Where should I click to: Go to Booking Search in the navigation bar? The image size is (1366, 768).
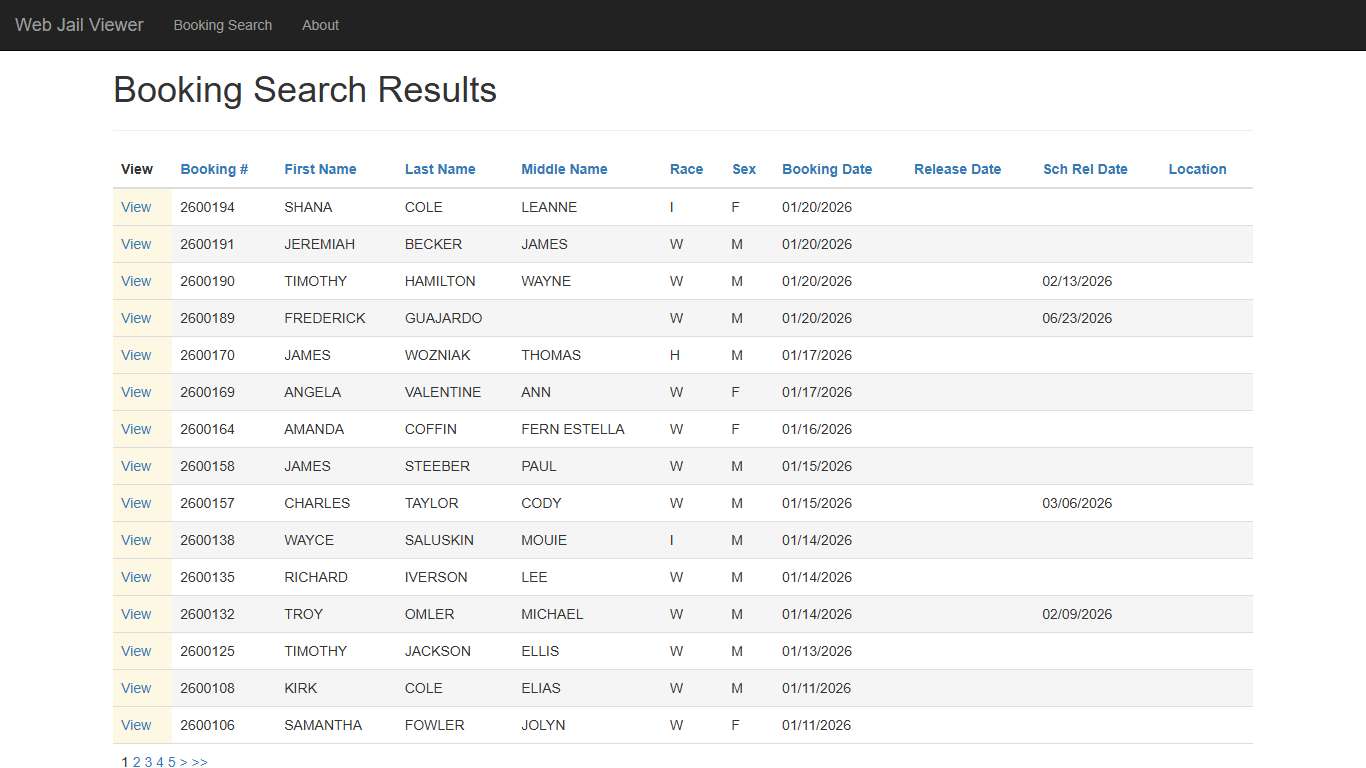(x=222, y=25)
